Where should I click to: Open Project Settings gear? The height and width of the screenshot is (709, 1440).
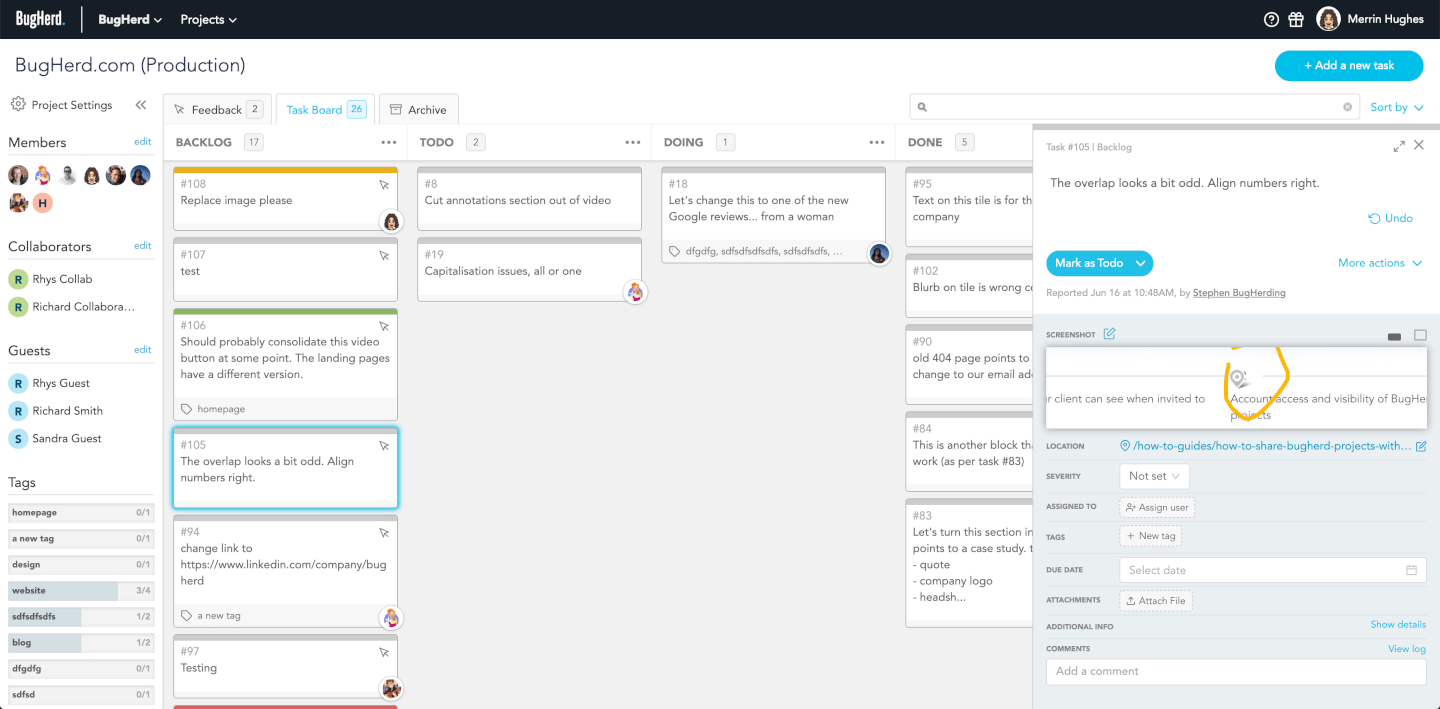18,104
